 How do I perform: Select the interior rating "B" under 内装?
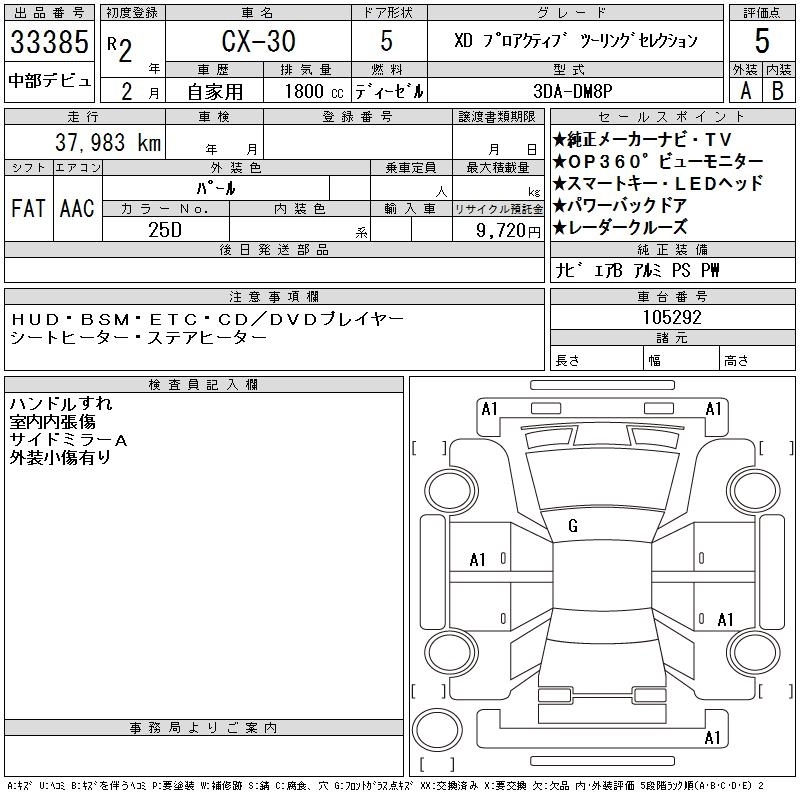[x=778, y=91]
